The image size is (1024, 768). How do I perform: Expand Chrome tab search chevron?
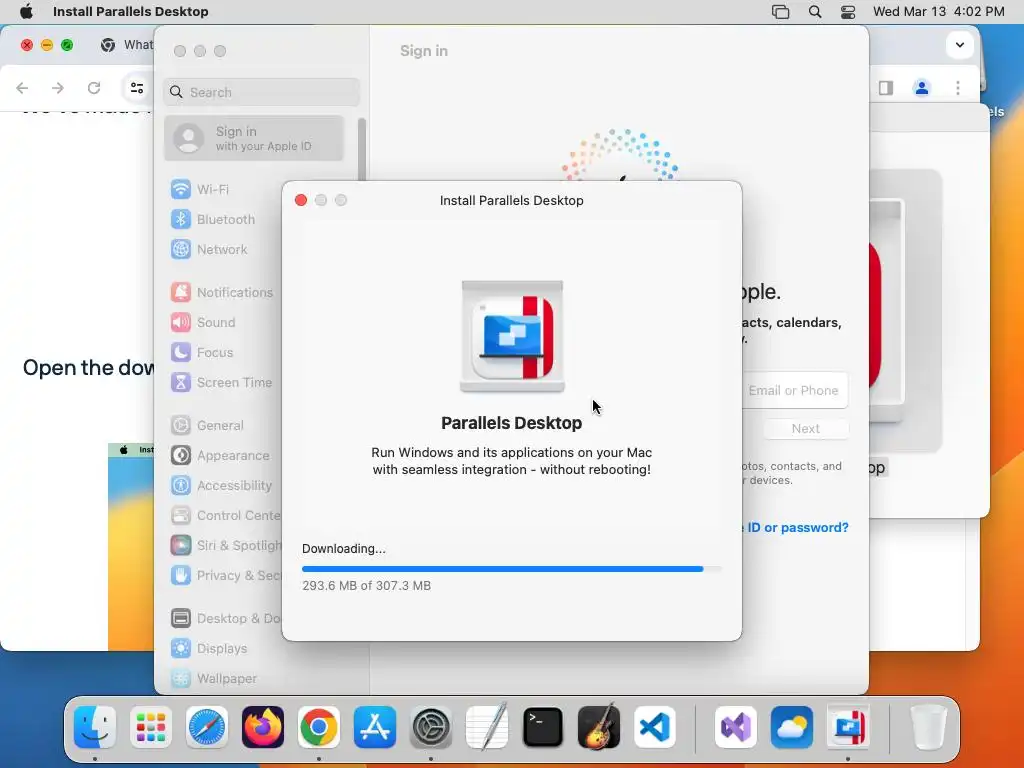959,45
